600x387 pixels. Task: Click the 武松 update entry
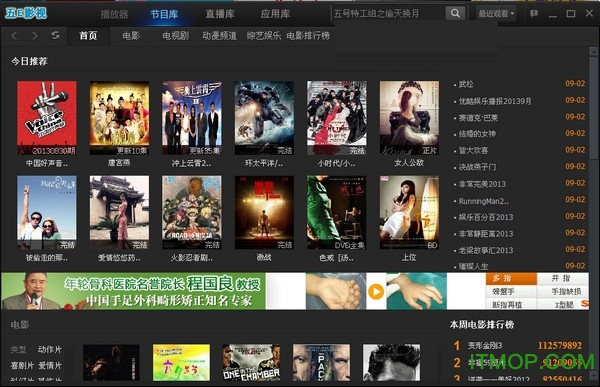tap(466, 84)
